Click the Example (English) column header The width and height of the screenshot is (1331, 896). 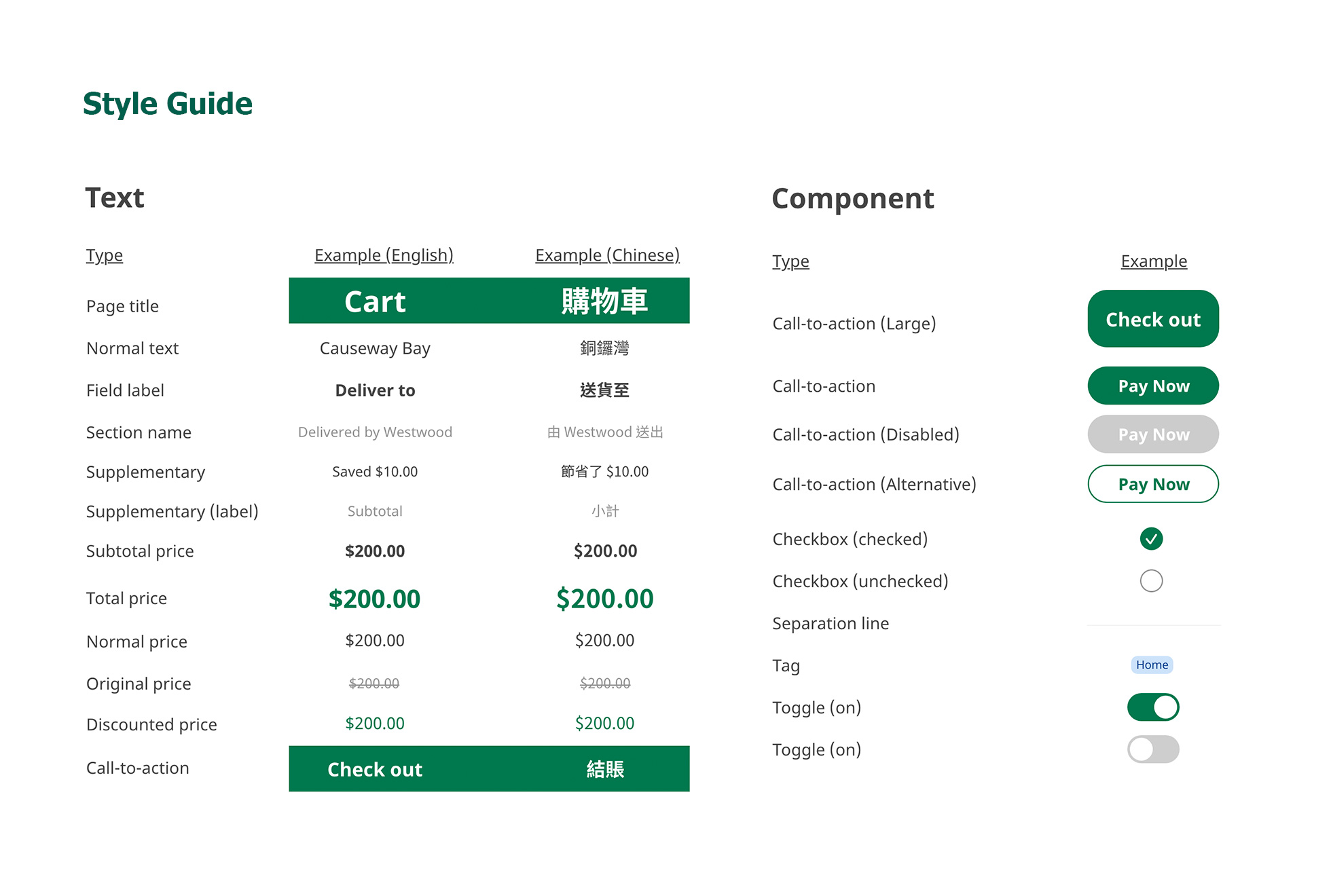tap(384, 255)
